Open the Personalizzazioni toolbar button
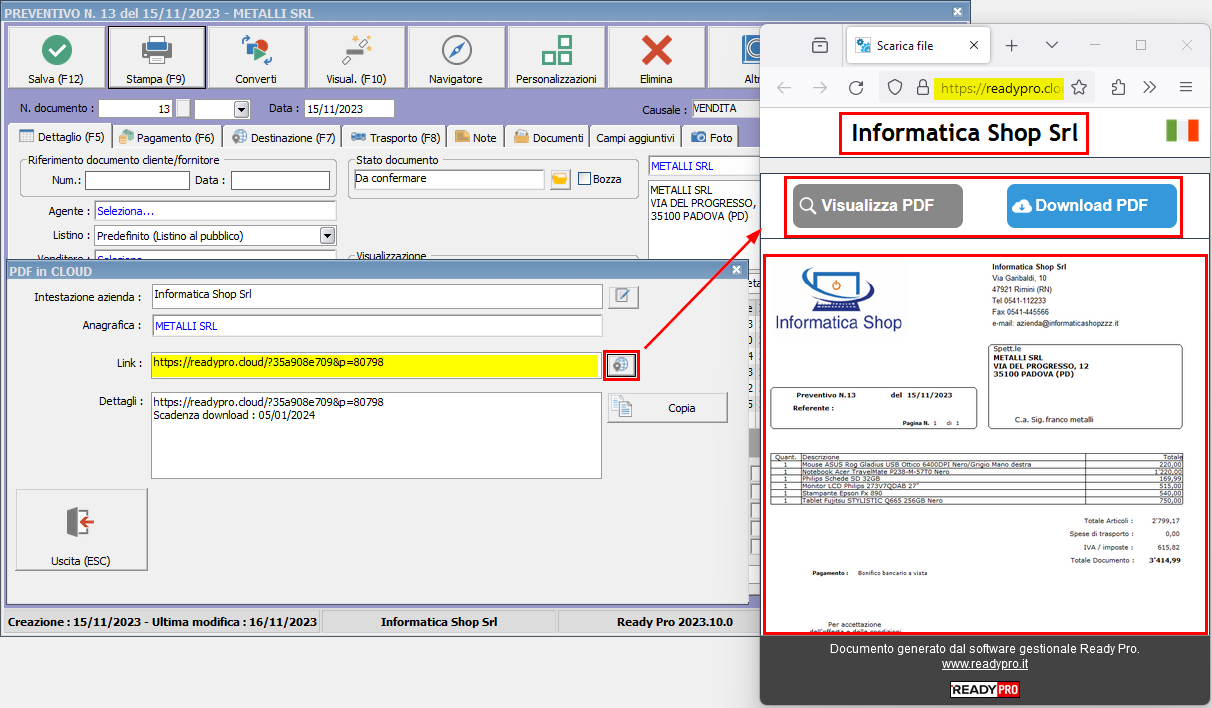Screen dimensions: 1212x708 (x=556, y=57)
